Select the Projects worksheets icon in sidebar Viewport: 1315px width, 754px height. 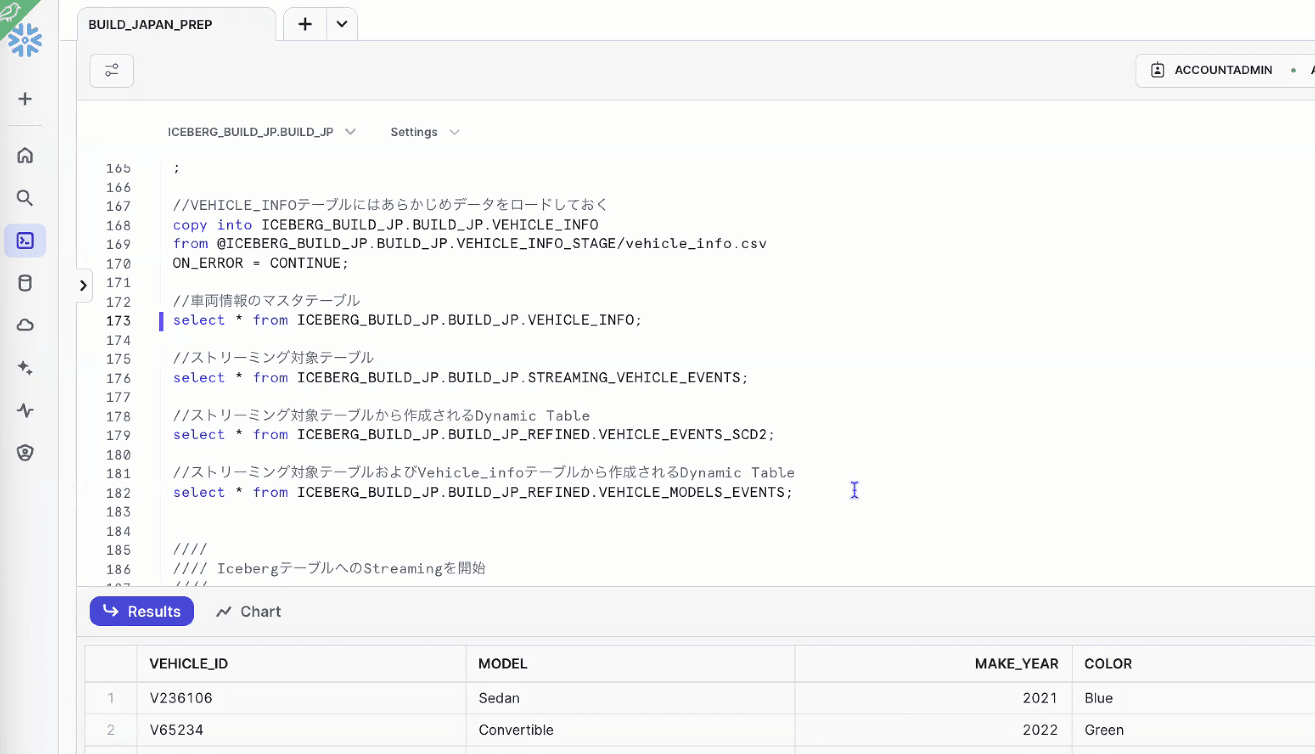coord(25,241)
